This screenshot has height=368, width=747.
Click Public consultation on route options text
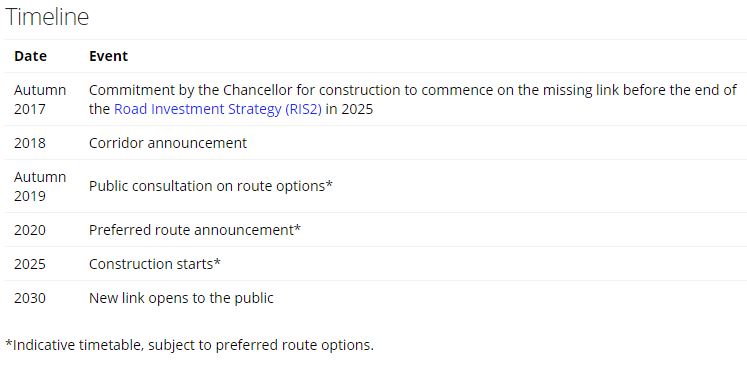[x=211, y=186]
